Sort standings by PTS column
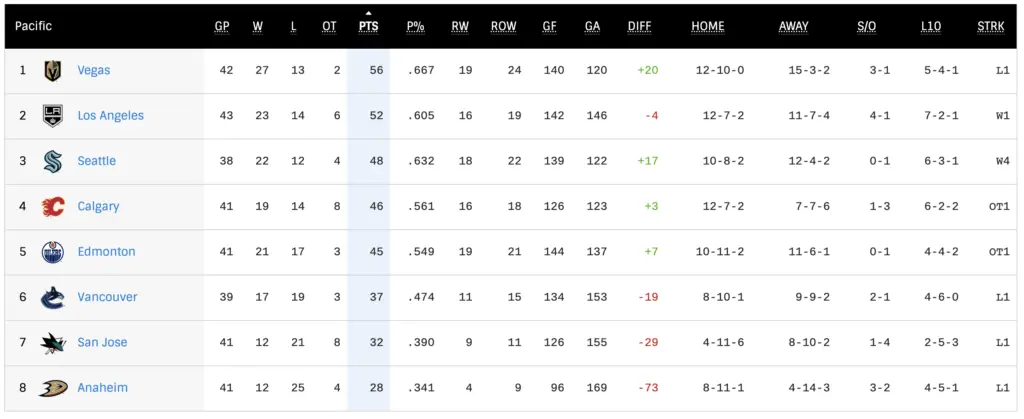 pos(368,26)
